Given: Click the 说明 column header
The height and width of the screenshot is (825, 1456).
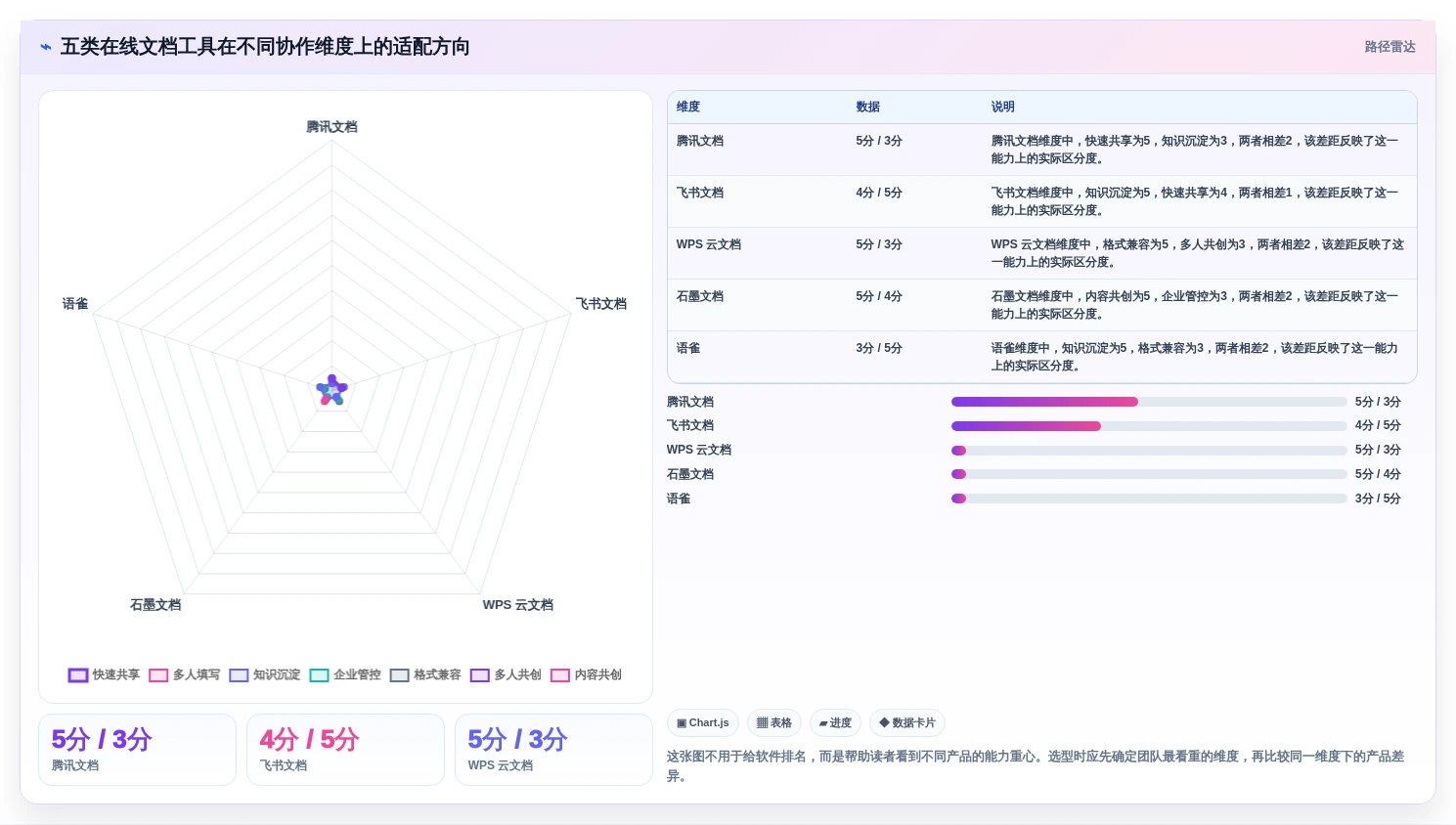Looking at the screenshot, I should (x=1003, y=108).
